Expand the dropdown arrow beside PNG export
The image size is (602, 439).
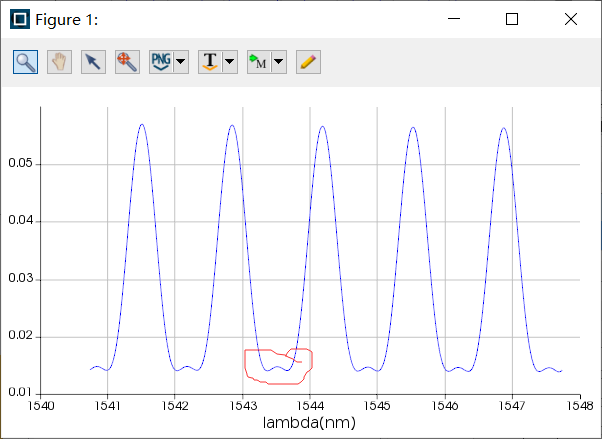[x=180, y=62]
